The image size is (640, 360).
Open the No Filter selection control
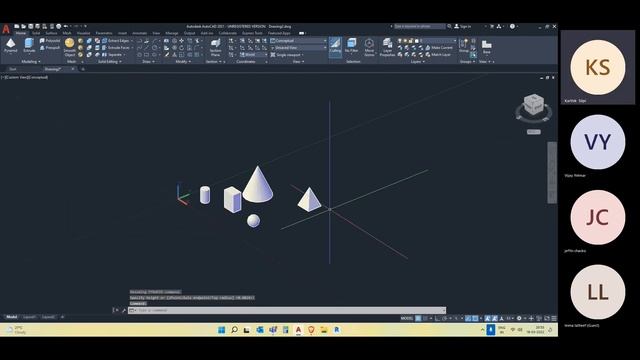pos(351,46)
